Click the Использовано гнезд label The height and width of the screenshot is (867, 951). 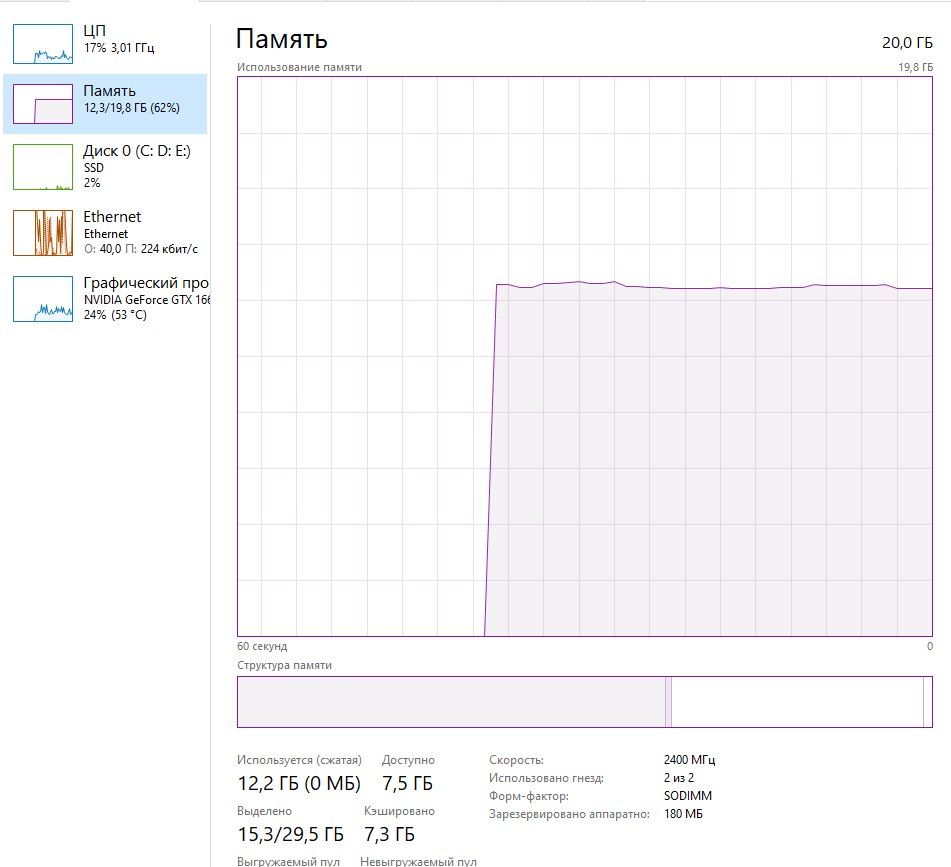click(x=546, y=778)
